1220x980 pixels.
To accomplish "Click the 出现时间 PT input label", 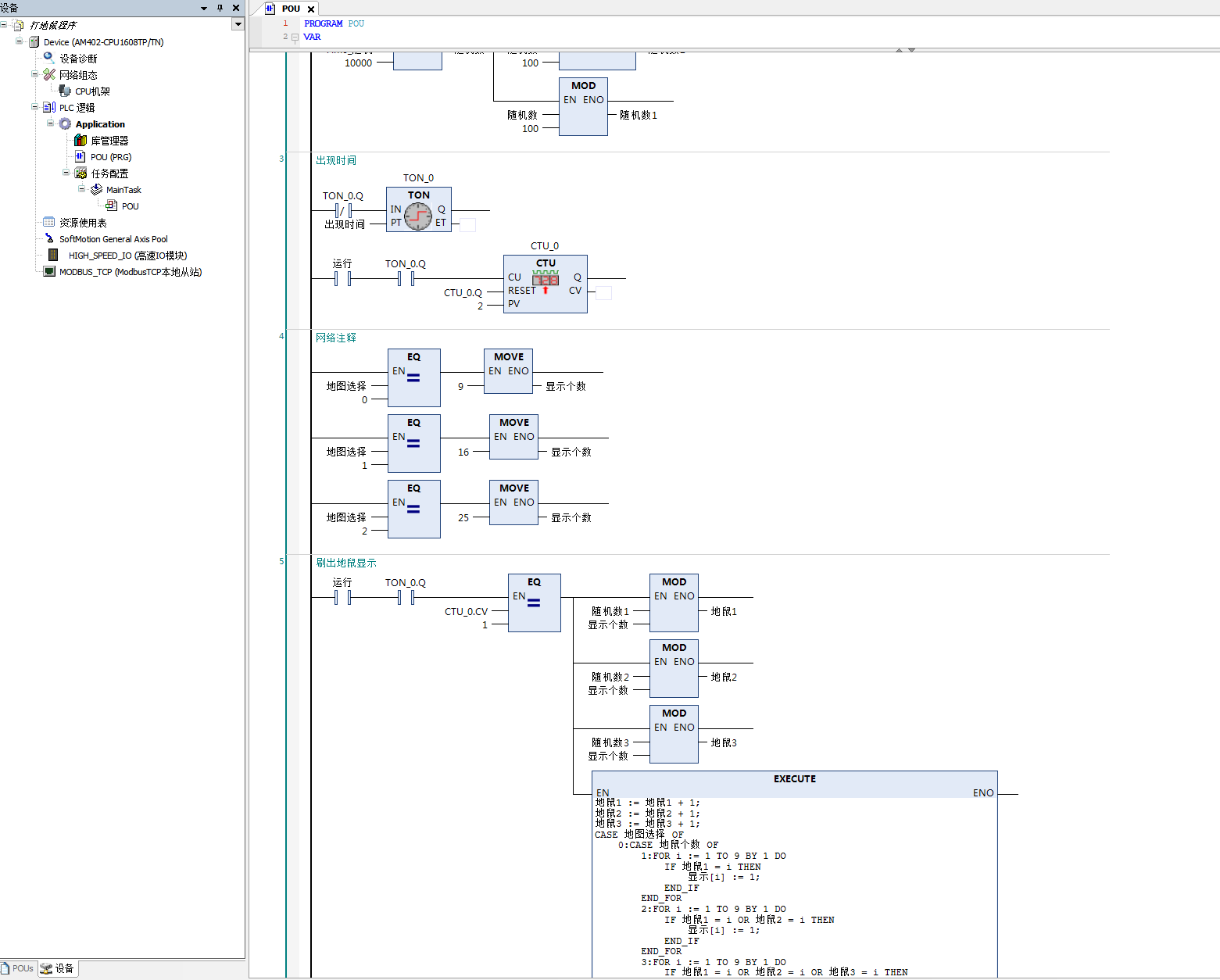I will 345,224.
